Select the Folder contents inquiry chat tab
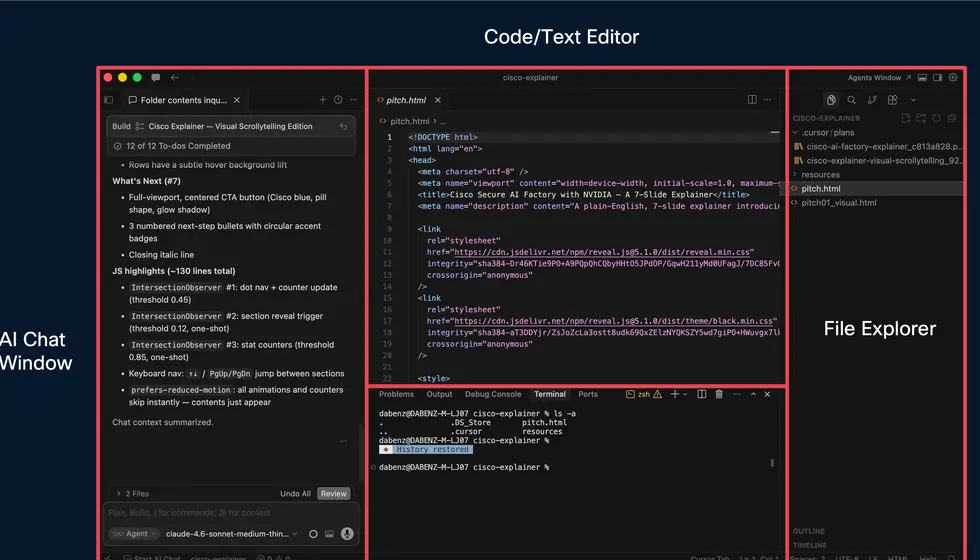This screenshot has height=560, width=980. click(183, 100)
